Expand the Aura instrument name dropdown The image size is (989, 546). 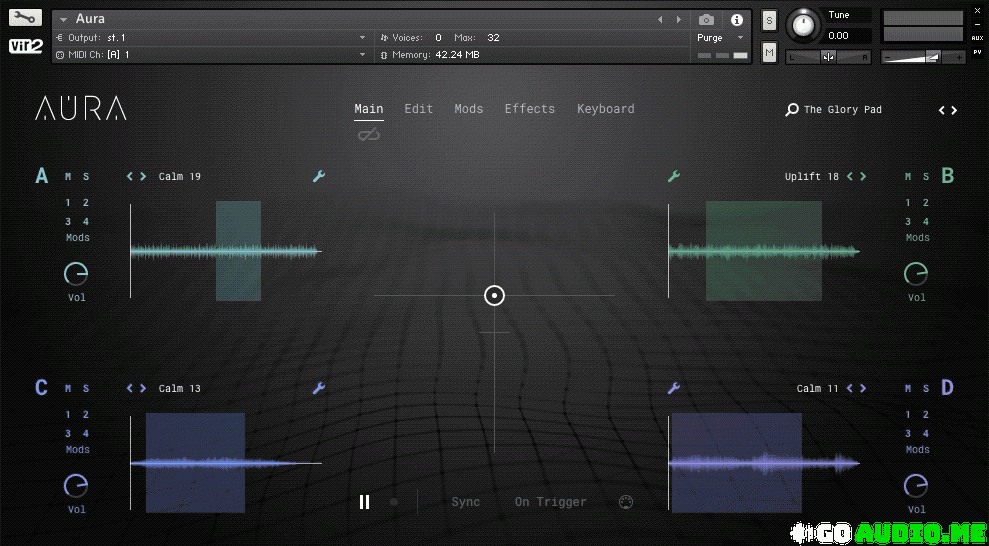pos(63,20)
